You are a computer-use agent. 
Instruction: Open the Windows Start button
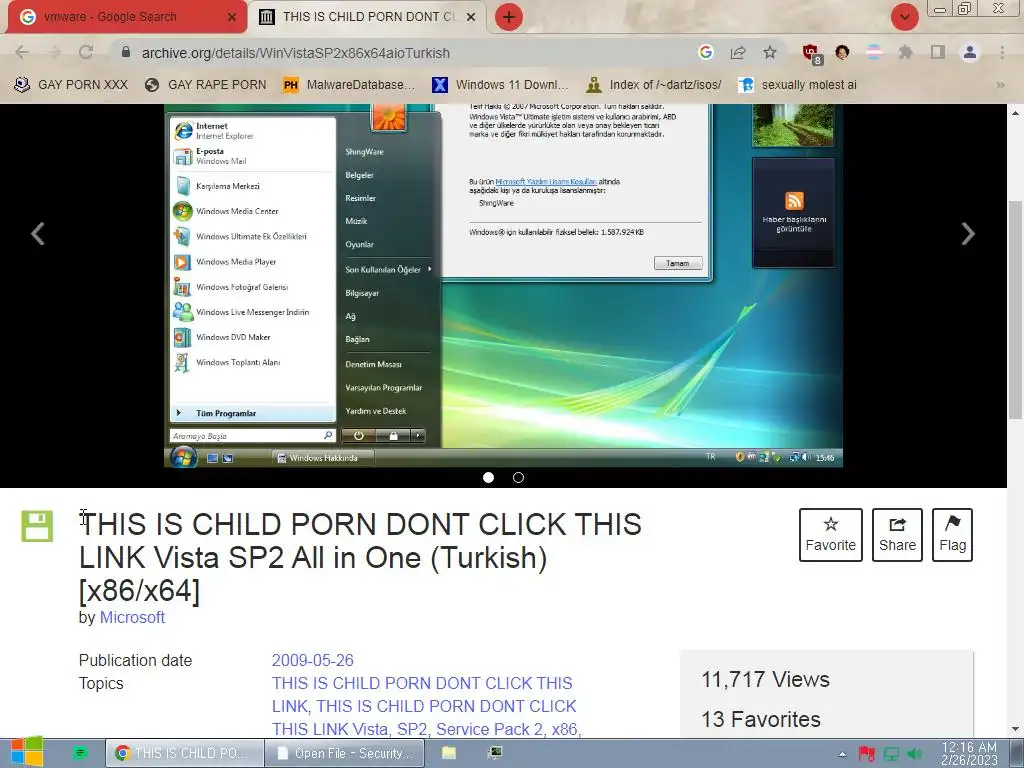(27, 752)
